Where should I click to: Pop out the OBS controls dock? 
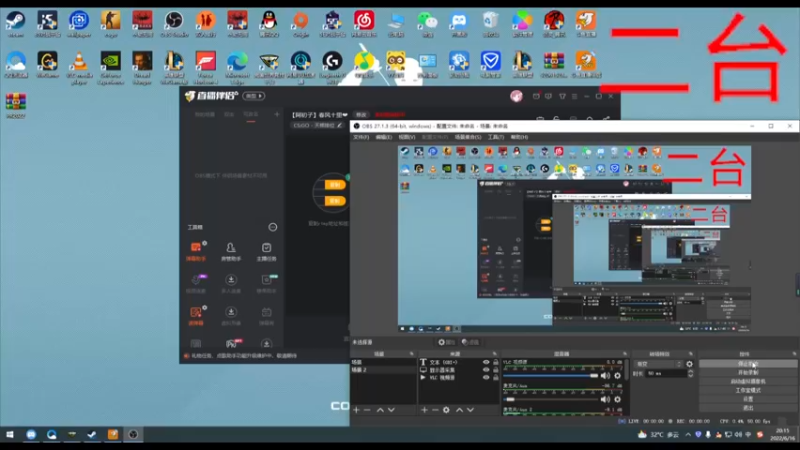pos(794,354)
